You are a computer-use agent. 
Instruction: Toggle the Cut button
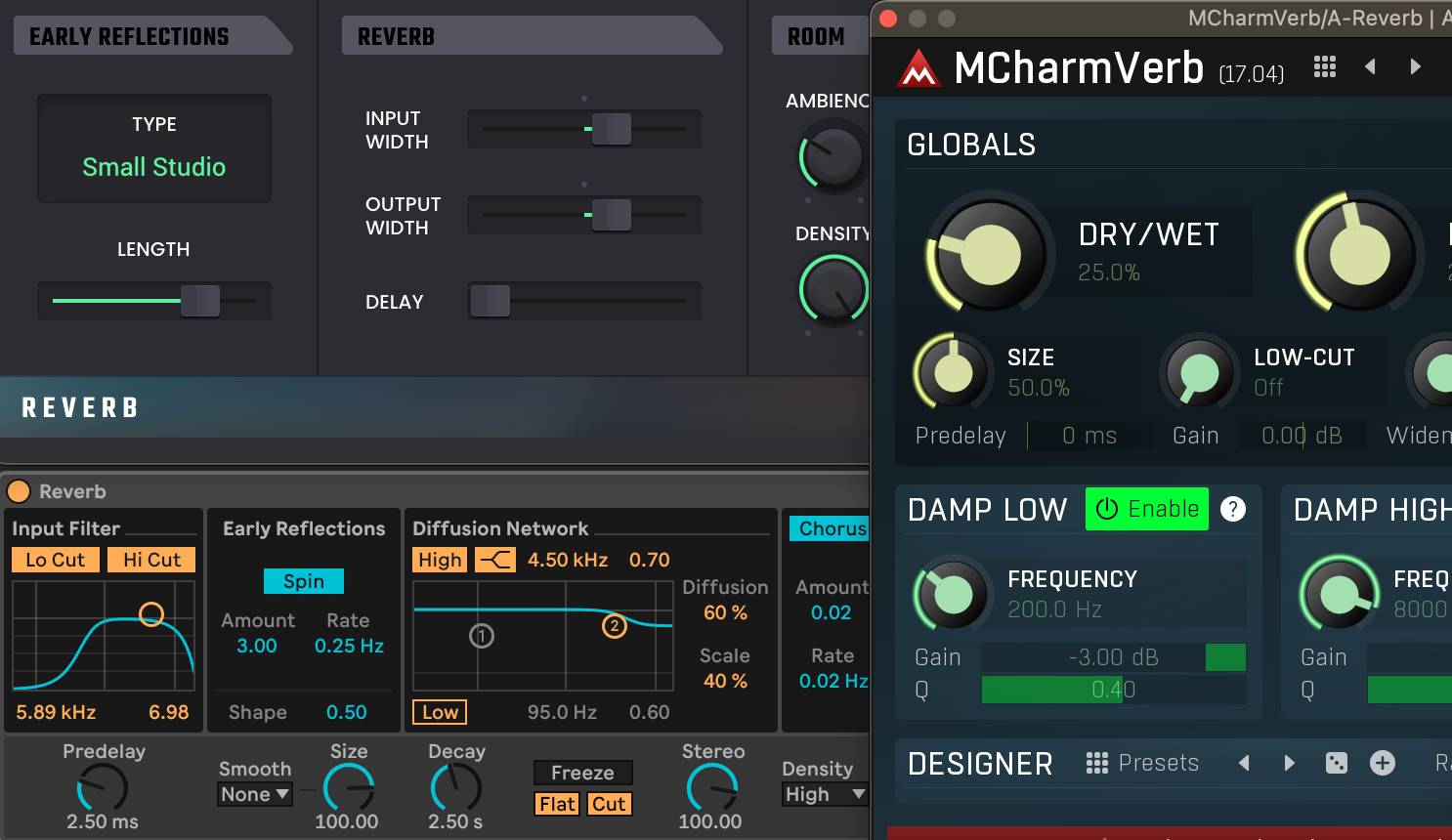click(x=609, y=804)
